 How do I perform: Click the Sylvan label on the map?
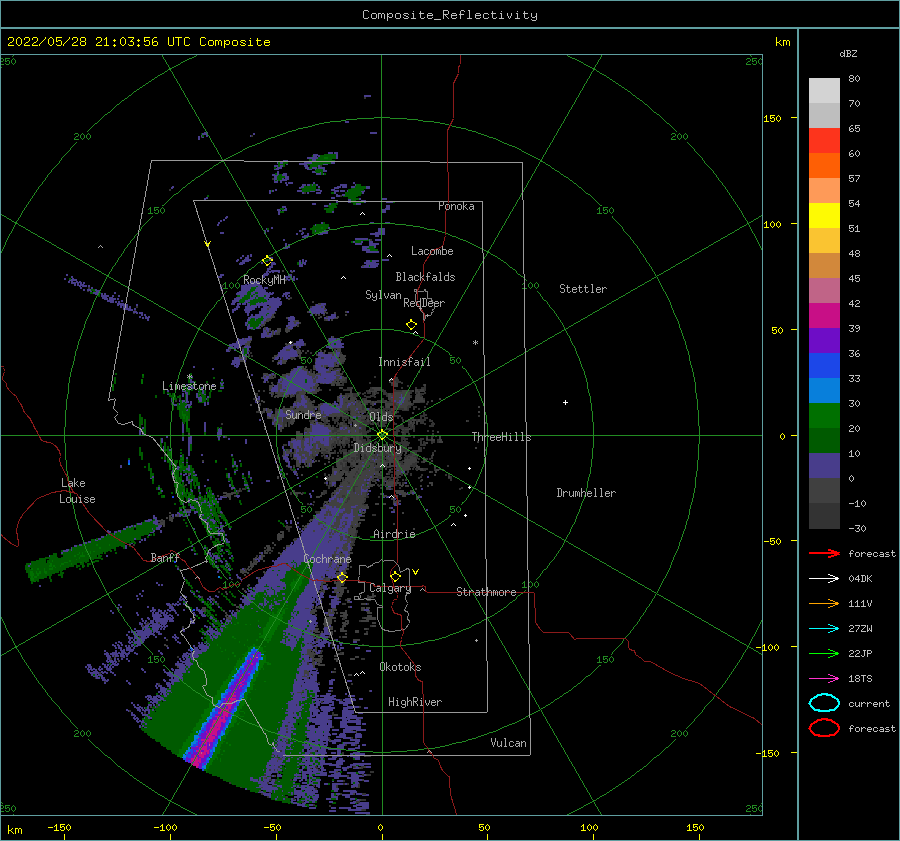(383, 295)
